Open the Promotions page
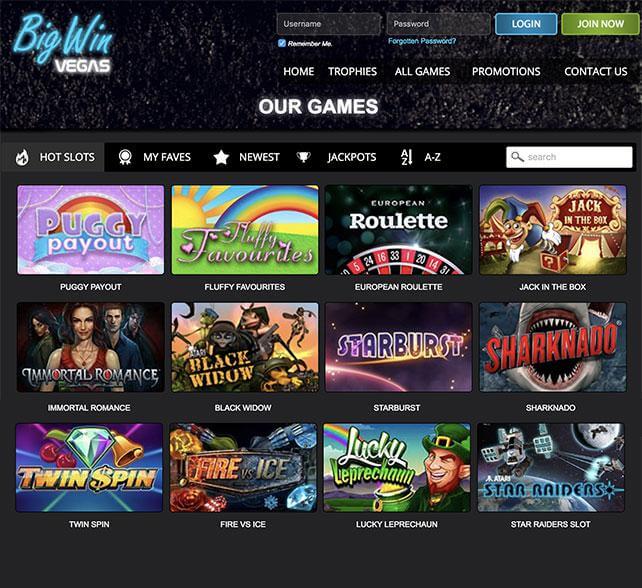The height and width of the screenshot is (588, 642). [506, 71]
